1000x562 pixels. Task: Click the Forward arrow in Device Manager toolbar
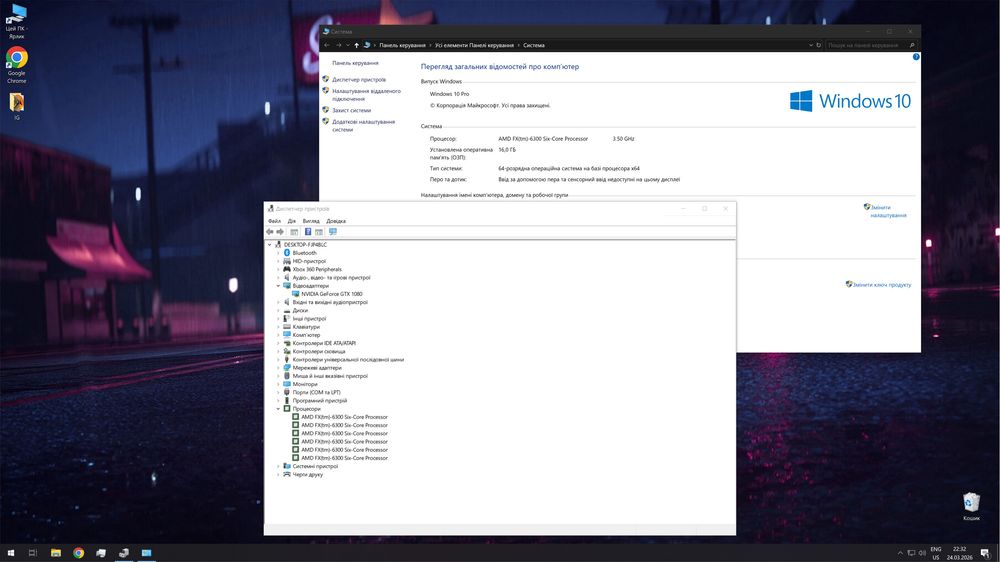pyautogui.click(x=280, y=232)
